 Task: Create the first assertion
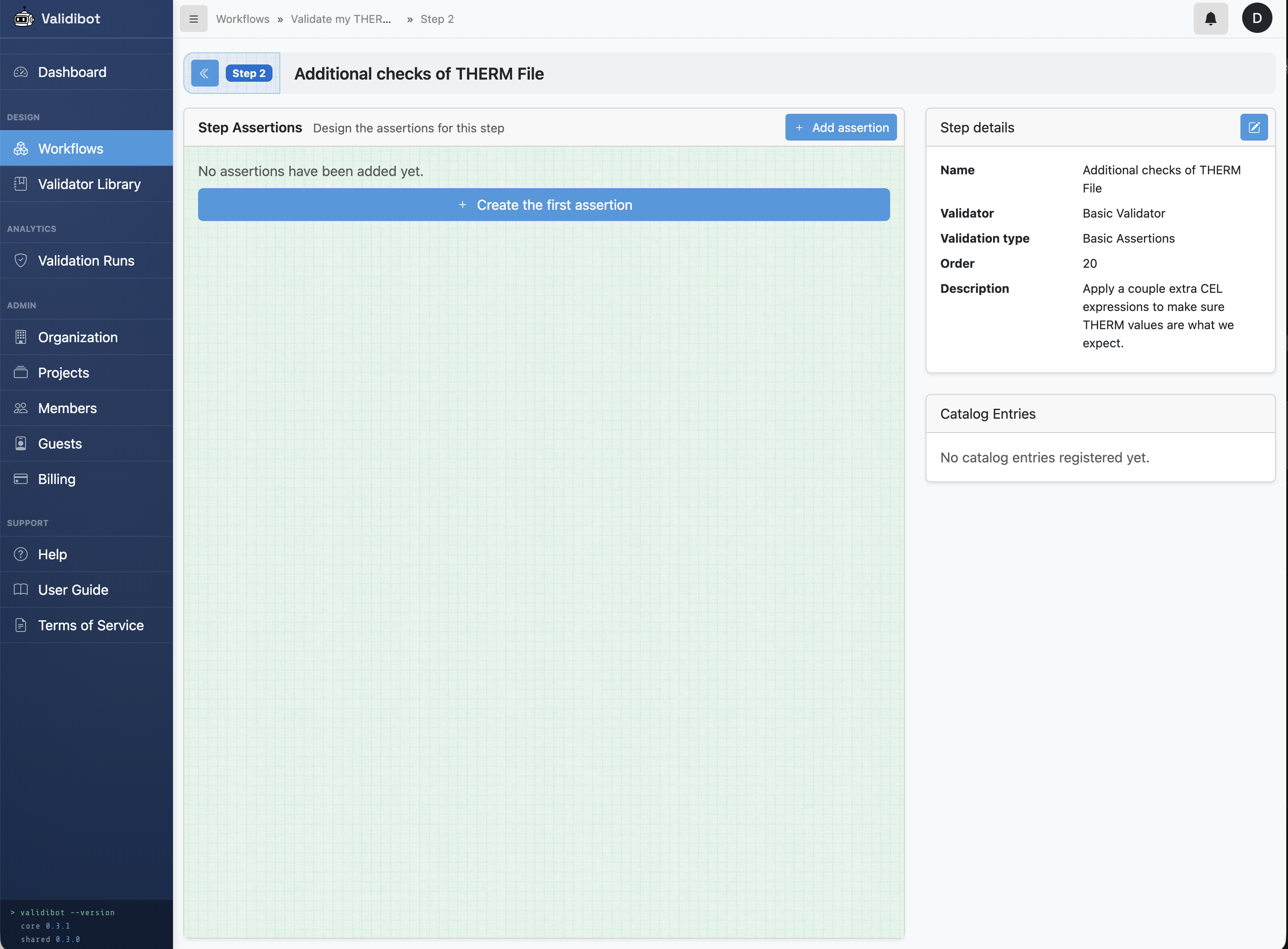[544, 205]
